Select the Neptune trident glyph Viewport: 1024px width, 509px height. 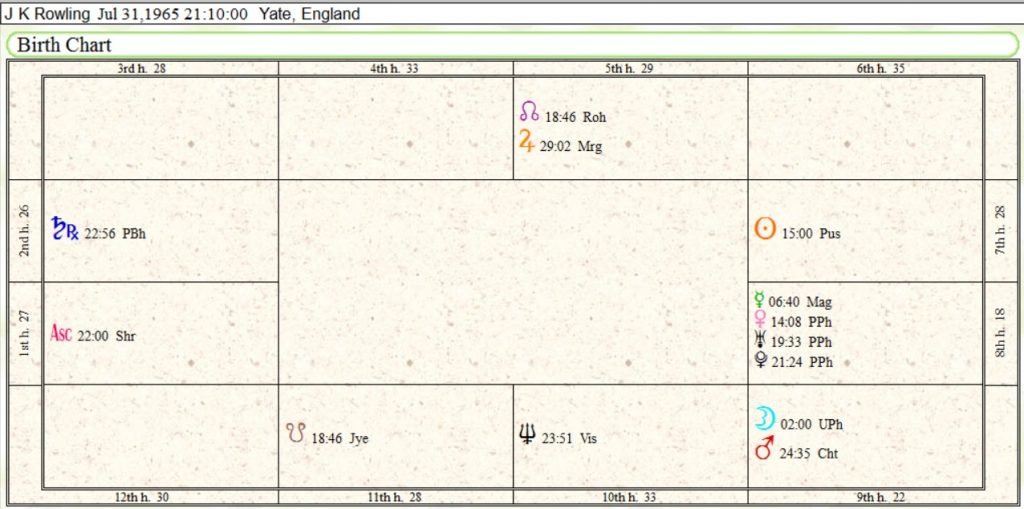point(526,434)
